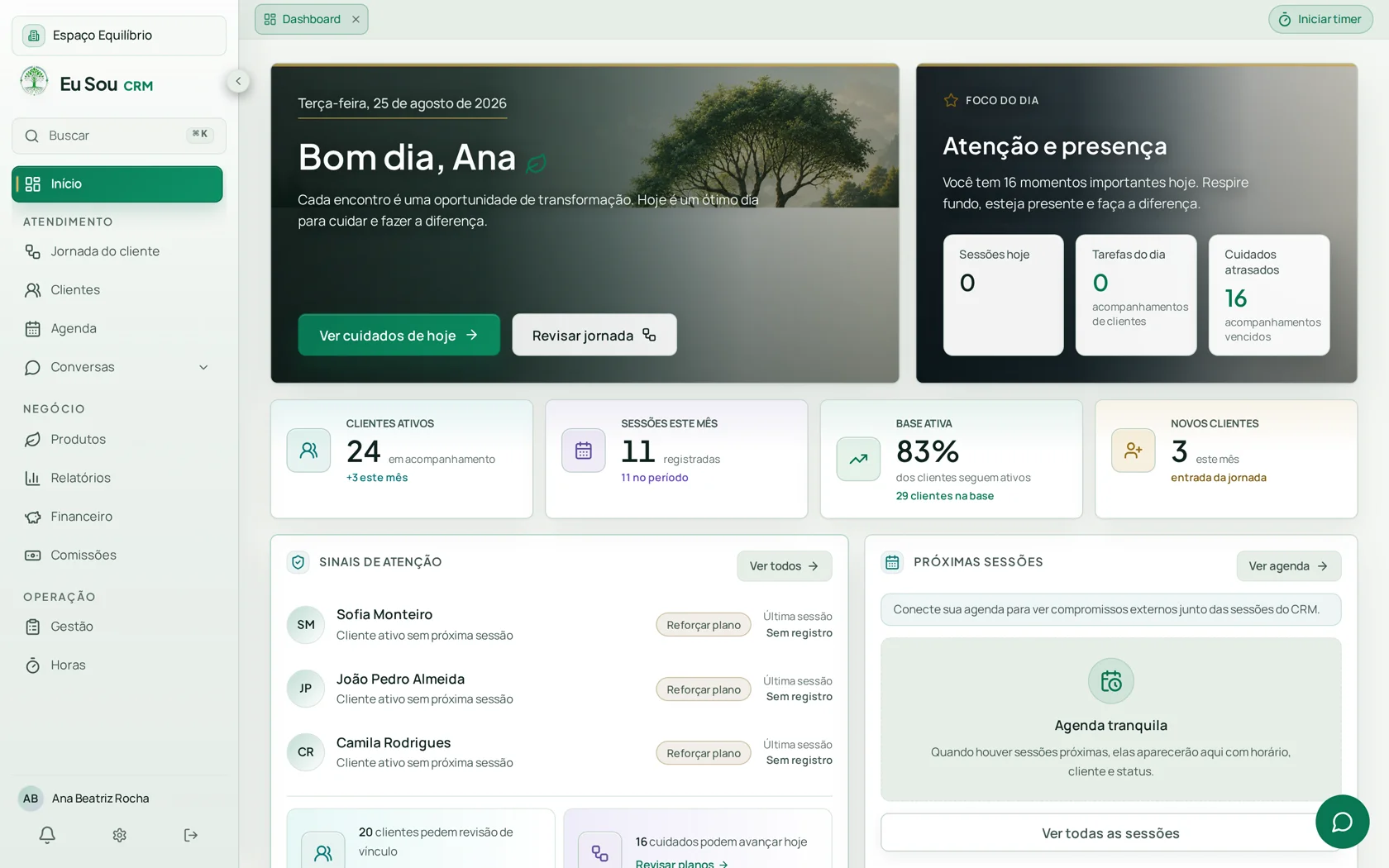
Task: Expand the Conversas submenu chevron
Action: 203,367
